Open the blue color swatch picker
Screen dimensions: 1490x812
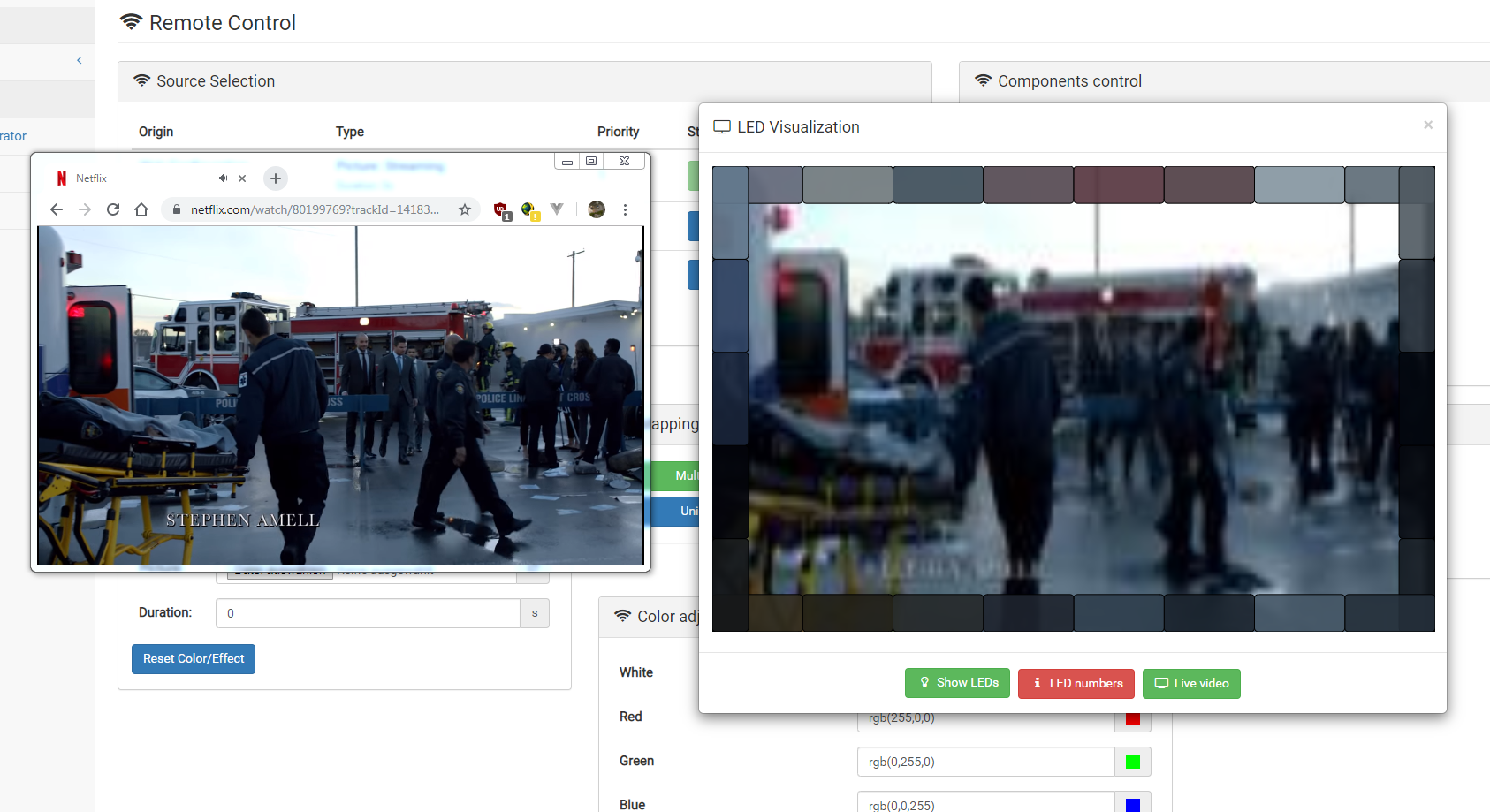[x=1133, y=802]
